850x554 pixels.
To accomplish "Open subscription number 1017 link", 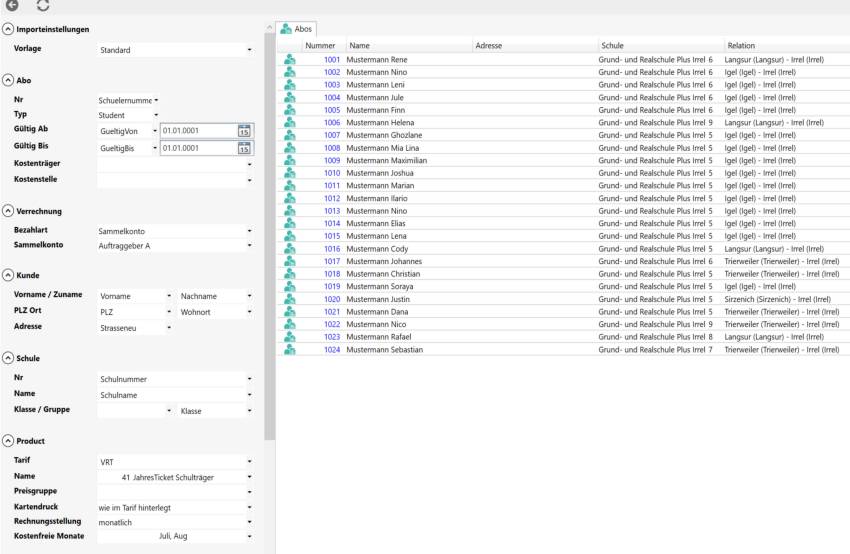I will click(x=332, y=261).
